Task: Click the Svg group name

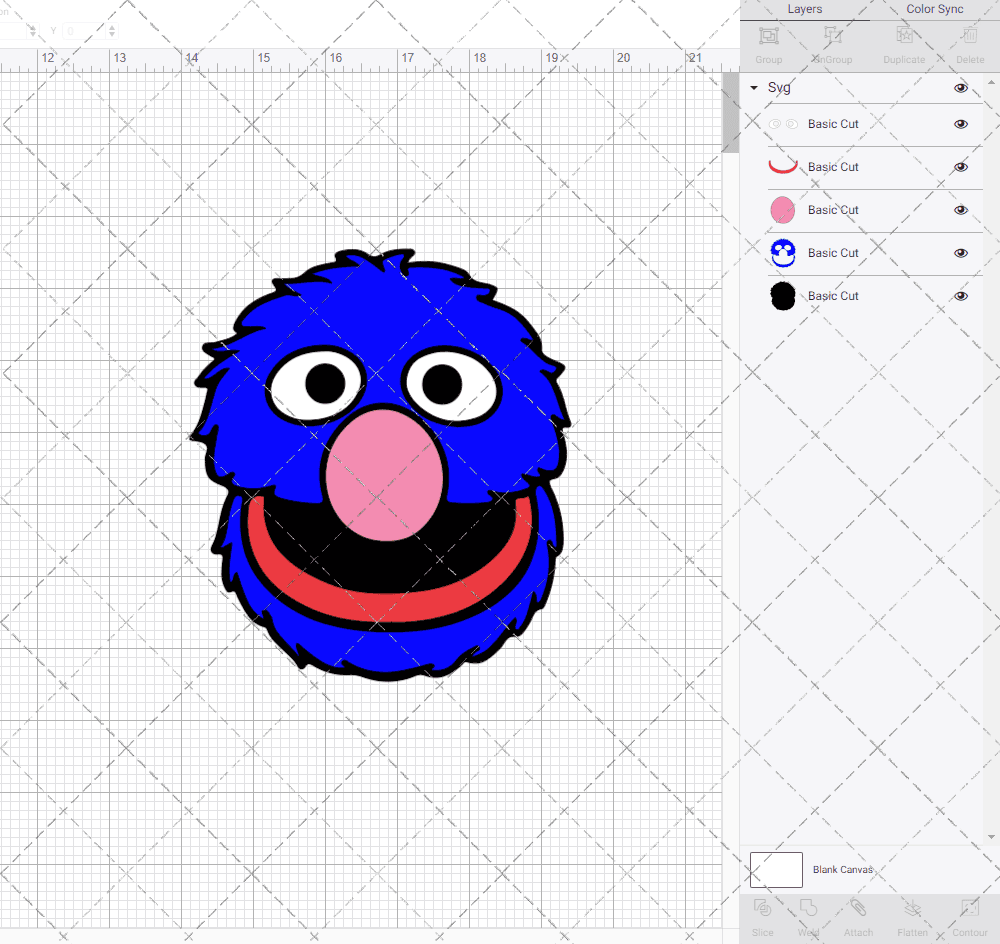Action: [x=779, y=87]
